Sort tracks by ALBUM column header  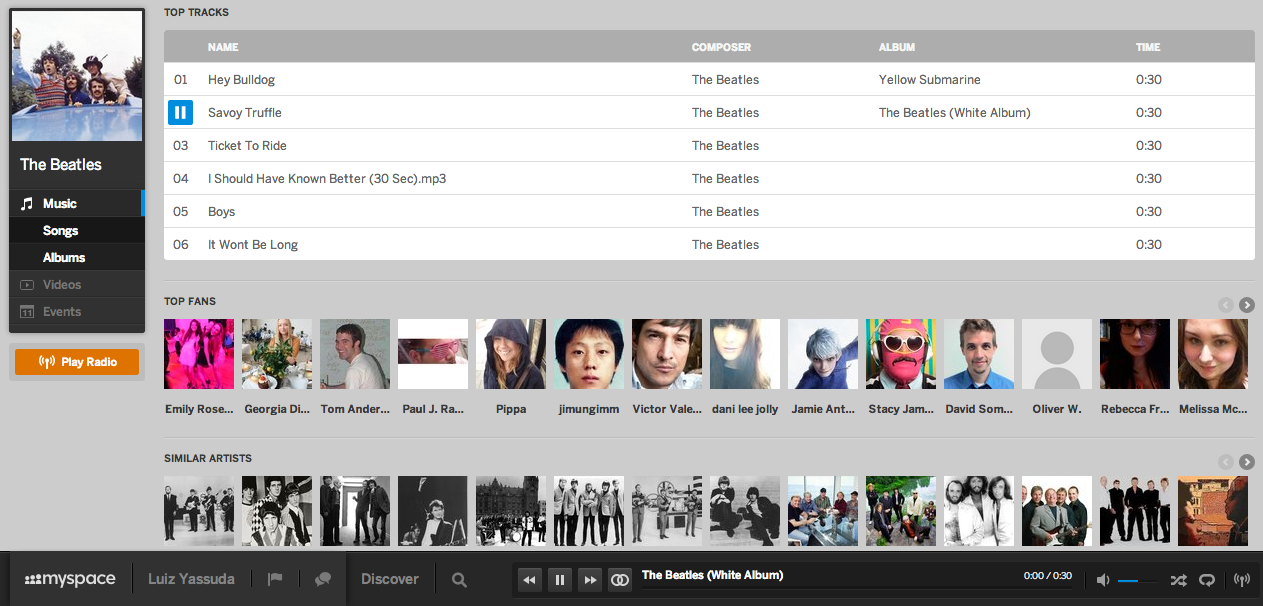(x=897, y=47)
